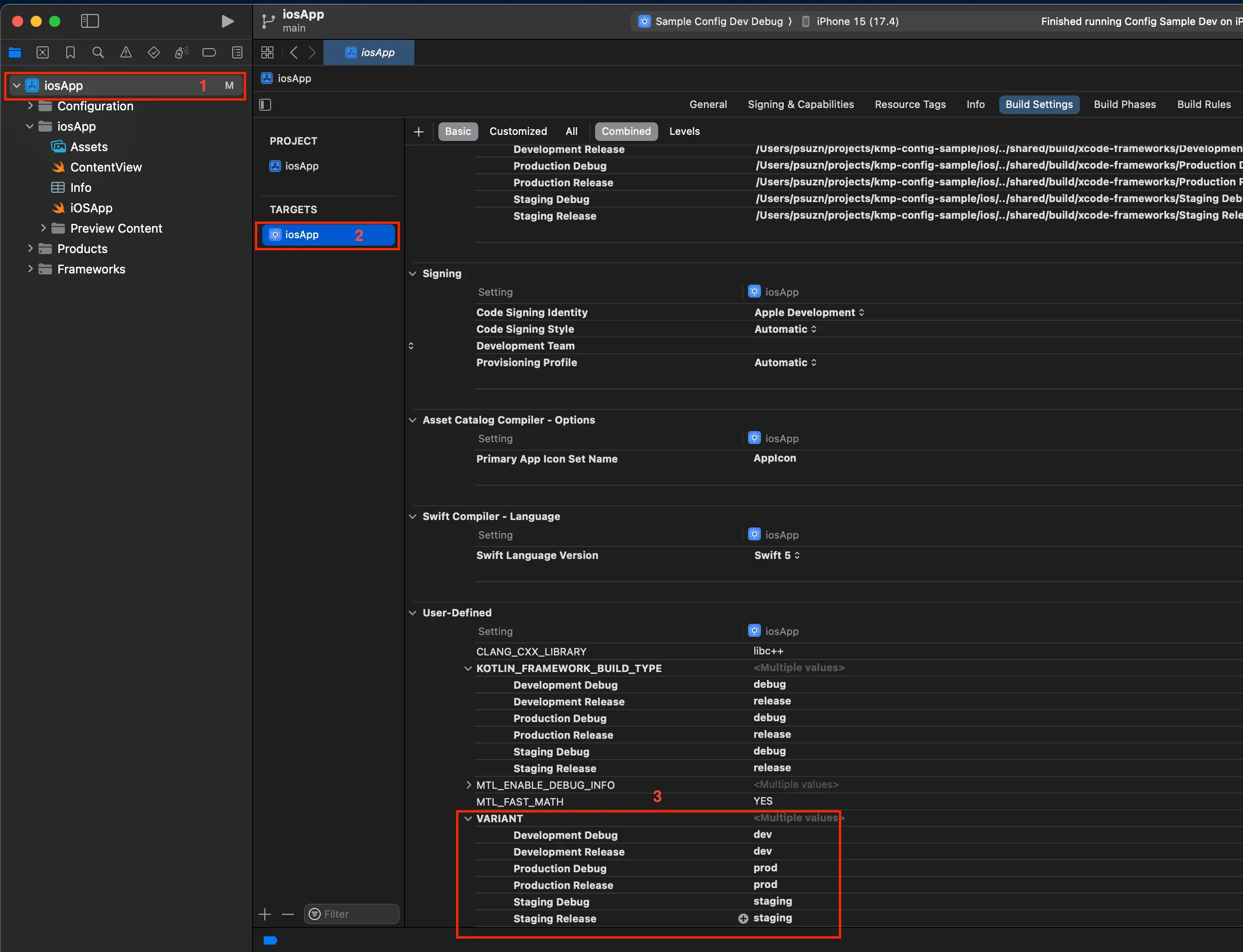
Task: Focus the targets Filter field
Action: coord(351,914)
